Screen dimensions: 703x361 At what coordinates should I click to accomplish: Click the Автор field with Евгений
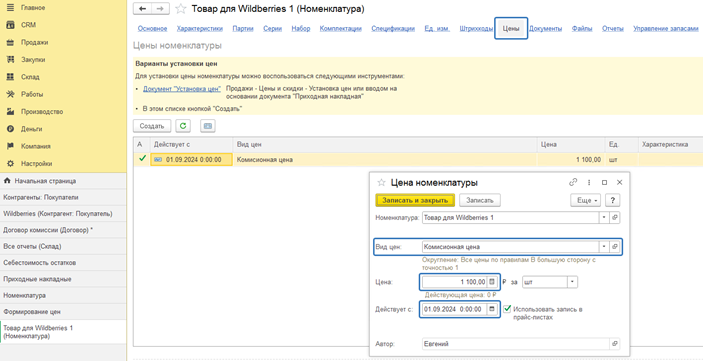click(516, 344)
